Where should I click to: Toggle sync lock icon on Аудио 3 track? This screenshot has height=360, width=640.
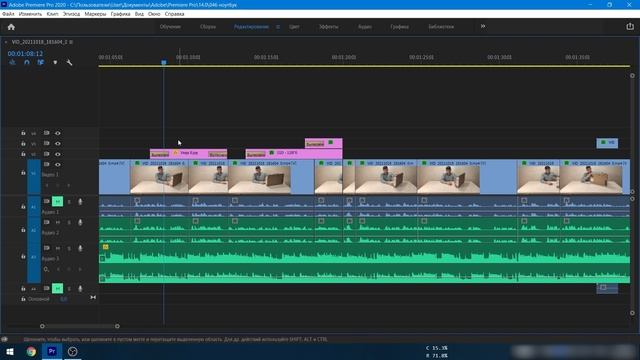(x=46, y=248)
